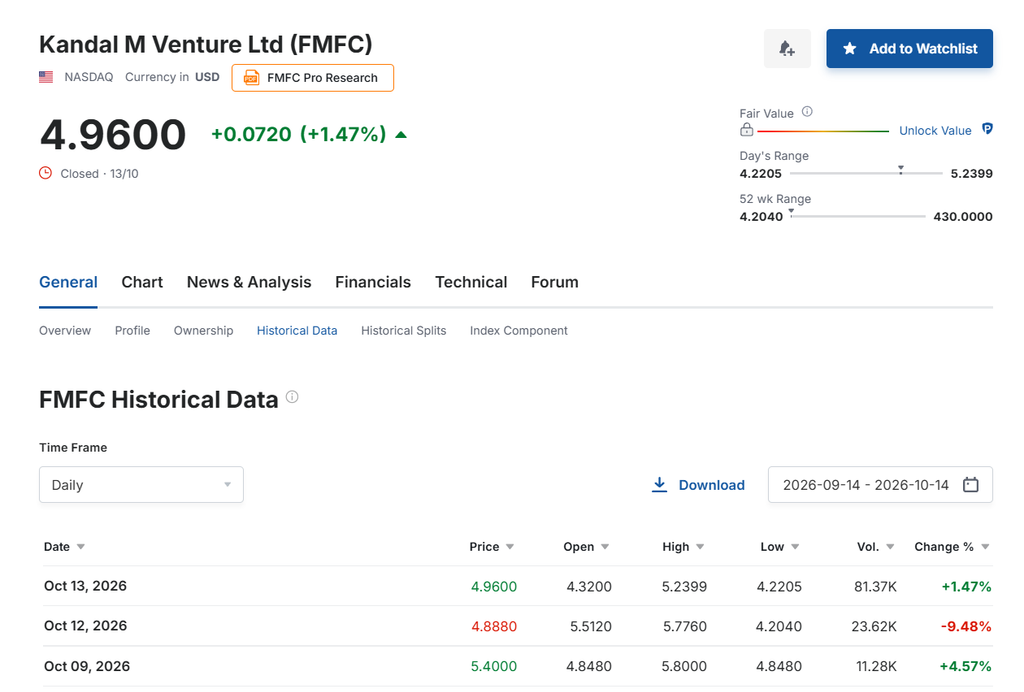Go to the Financials tab
The image size is (1024, 692).
[373, 282]
